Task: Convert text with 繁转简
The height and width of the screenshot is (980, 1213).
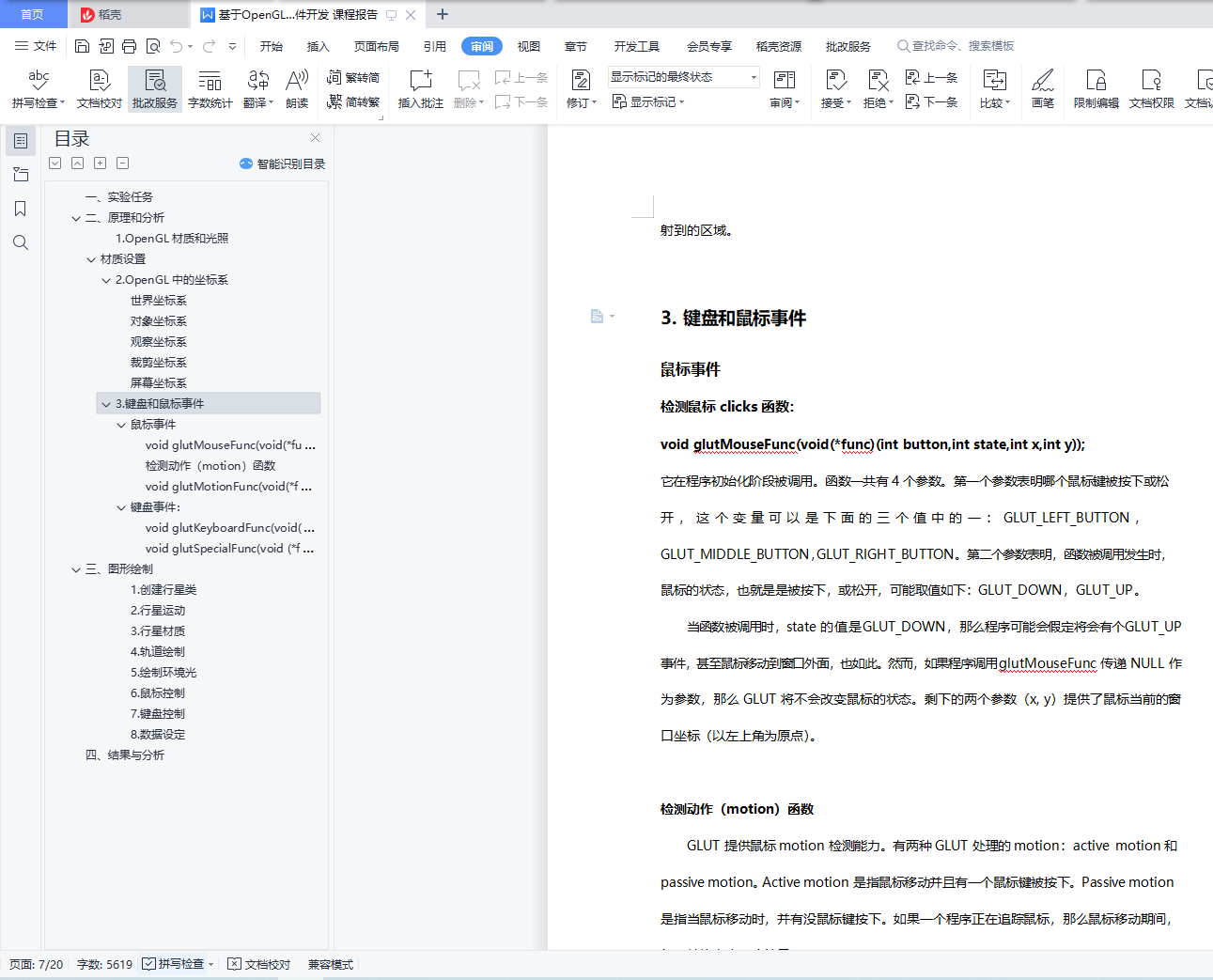Action: [x=353, y=77]
